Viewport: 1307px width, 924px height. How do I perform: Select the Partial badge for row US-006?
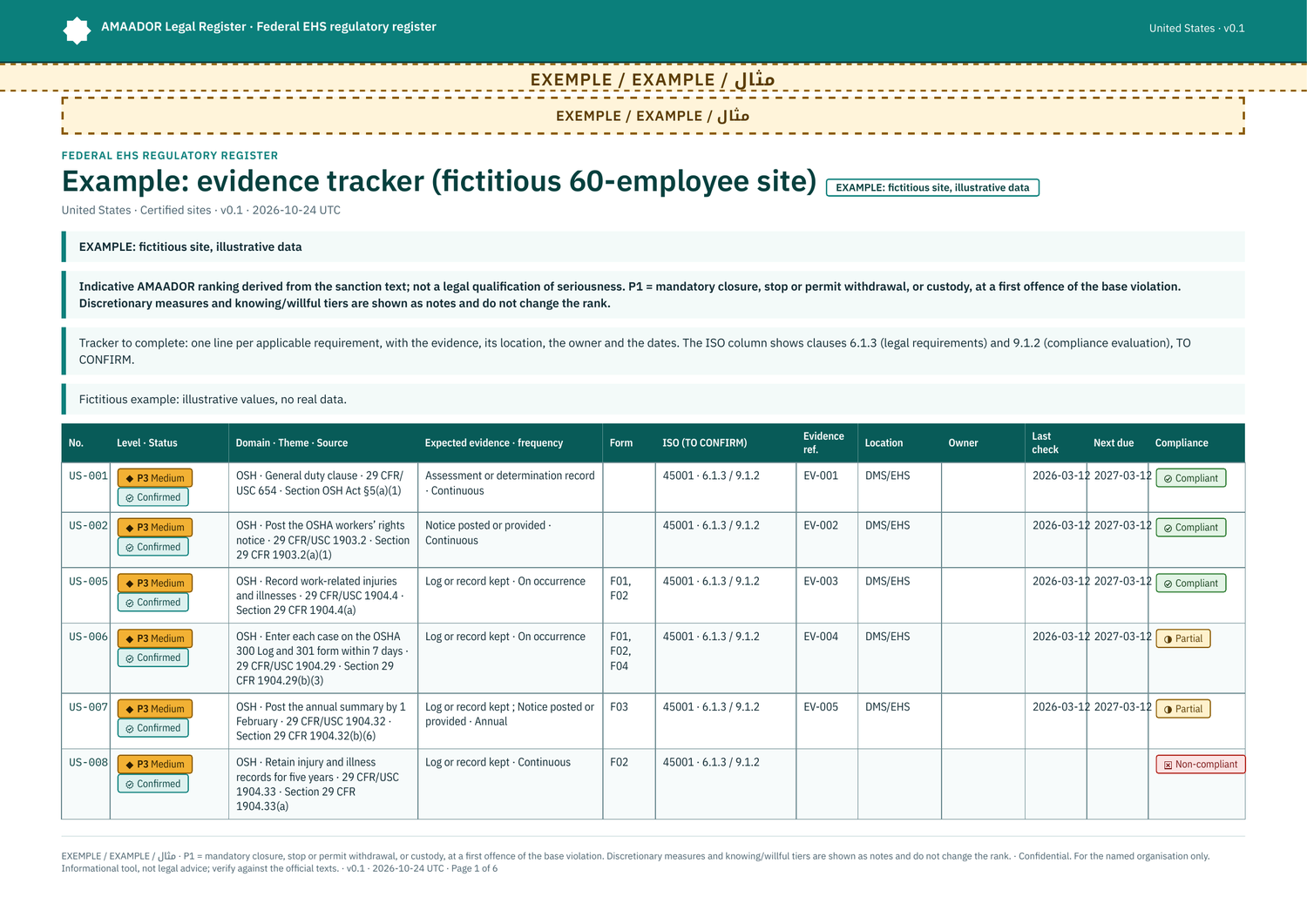(1182, 638)
